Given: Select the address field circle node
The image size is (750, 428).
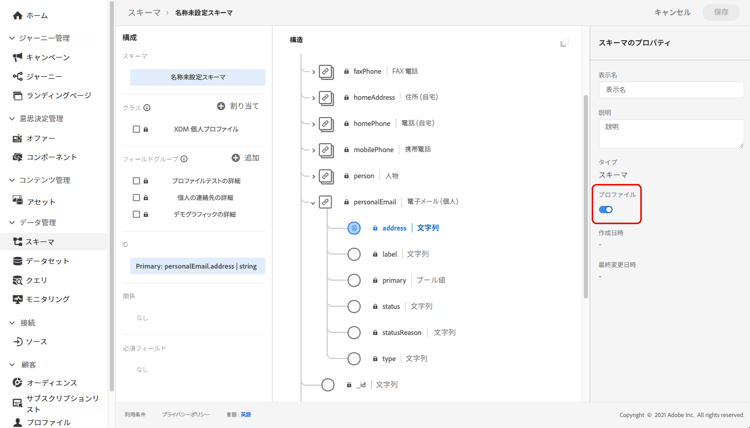Looking at the screenshot, I should 354,228.
